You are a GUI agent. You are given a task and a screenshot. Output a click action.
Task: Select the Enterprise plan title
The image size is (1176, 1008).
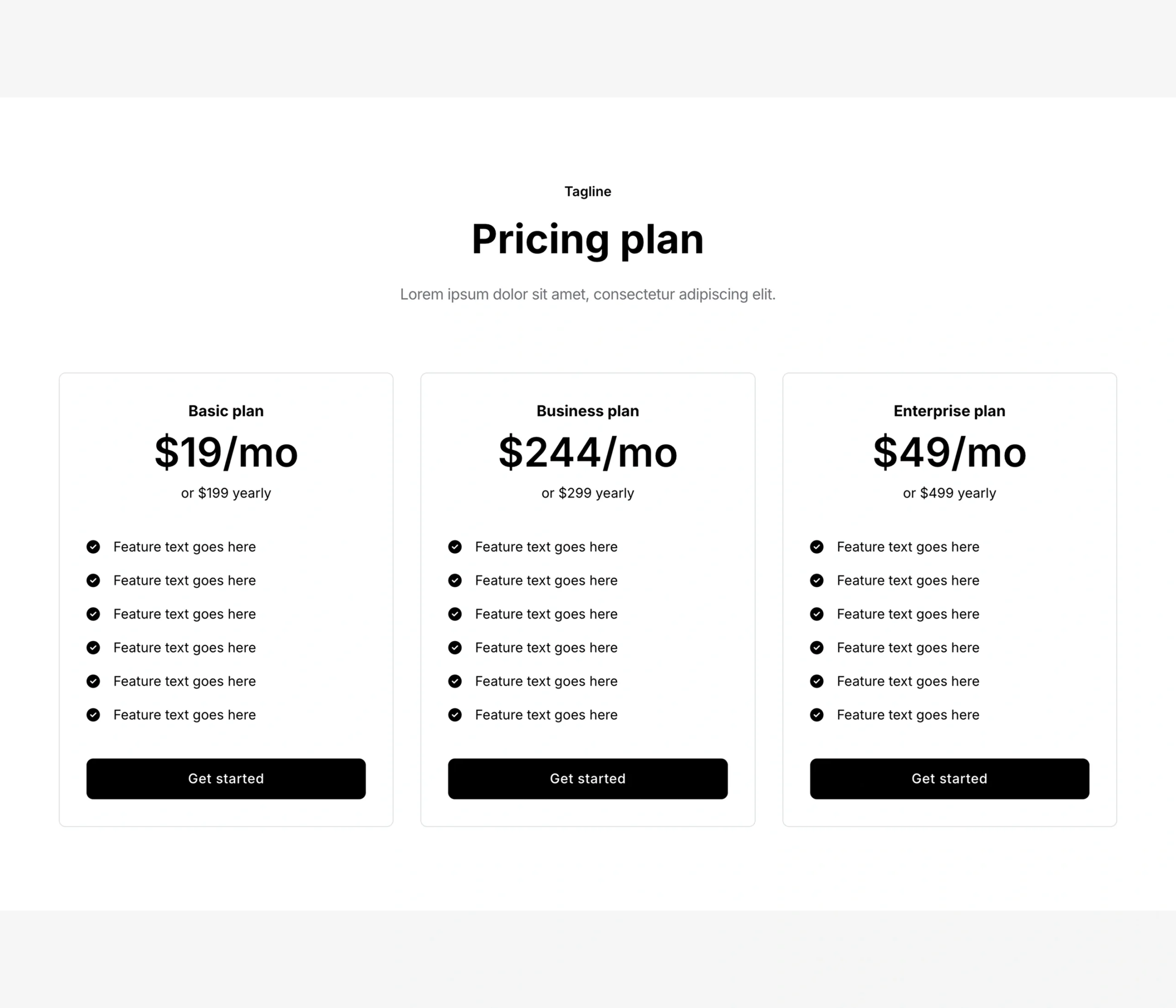949,411
